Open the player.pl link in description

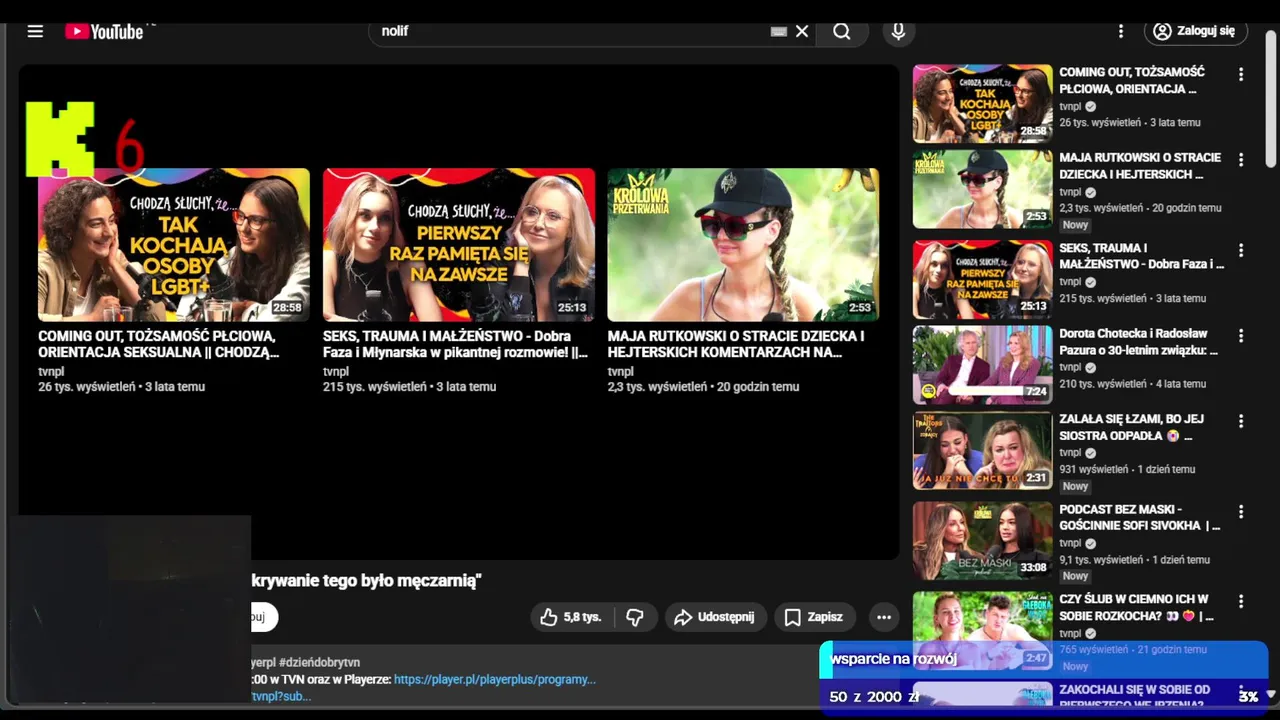495,679
